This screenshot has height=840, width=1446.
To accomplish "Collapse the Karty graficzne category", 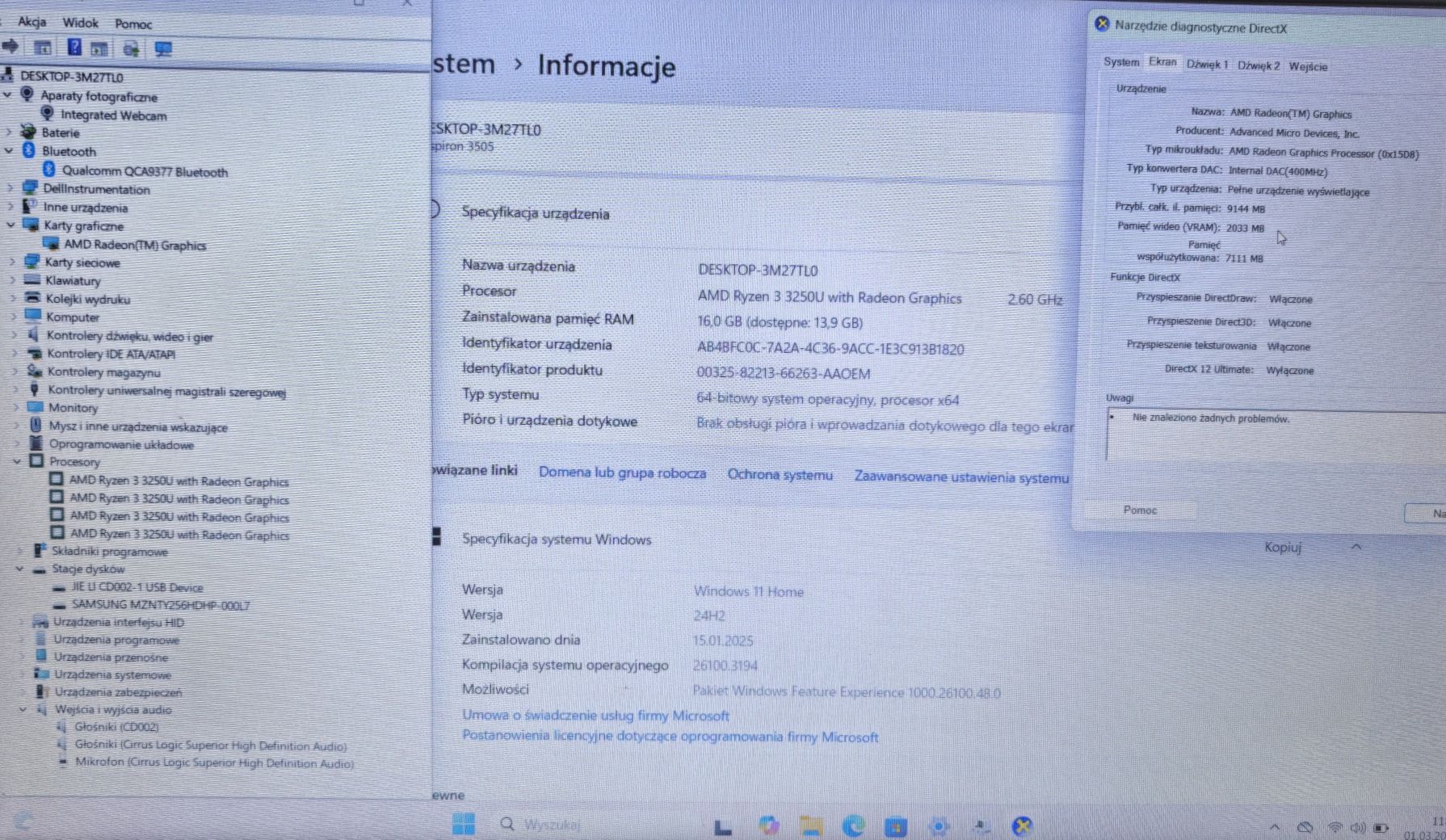I will (11, 225).
